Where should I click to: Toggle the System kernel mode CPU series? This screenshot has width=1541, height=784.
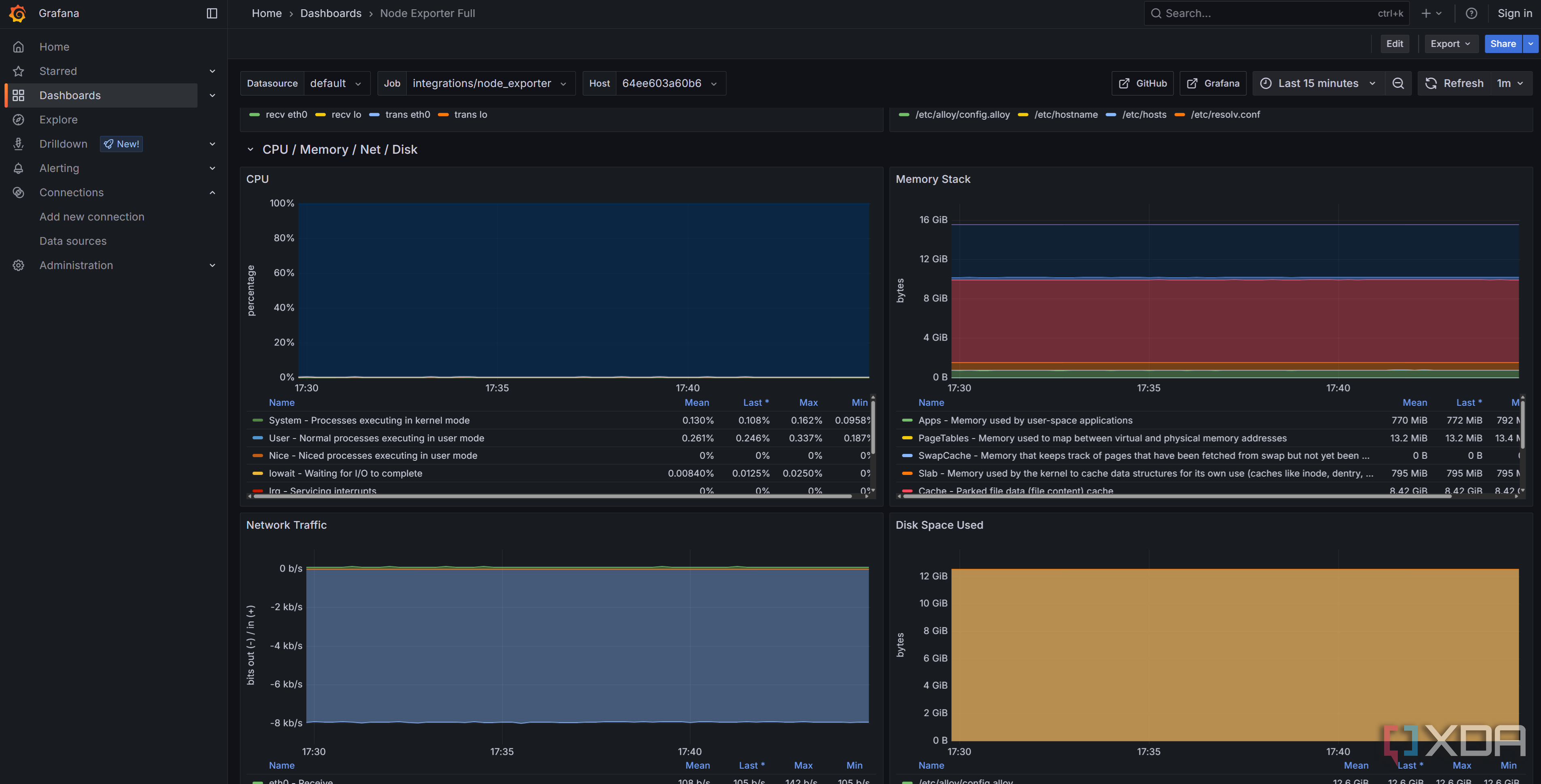point(369,420)
